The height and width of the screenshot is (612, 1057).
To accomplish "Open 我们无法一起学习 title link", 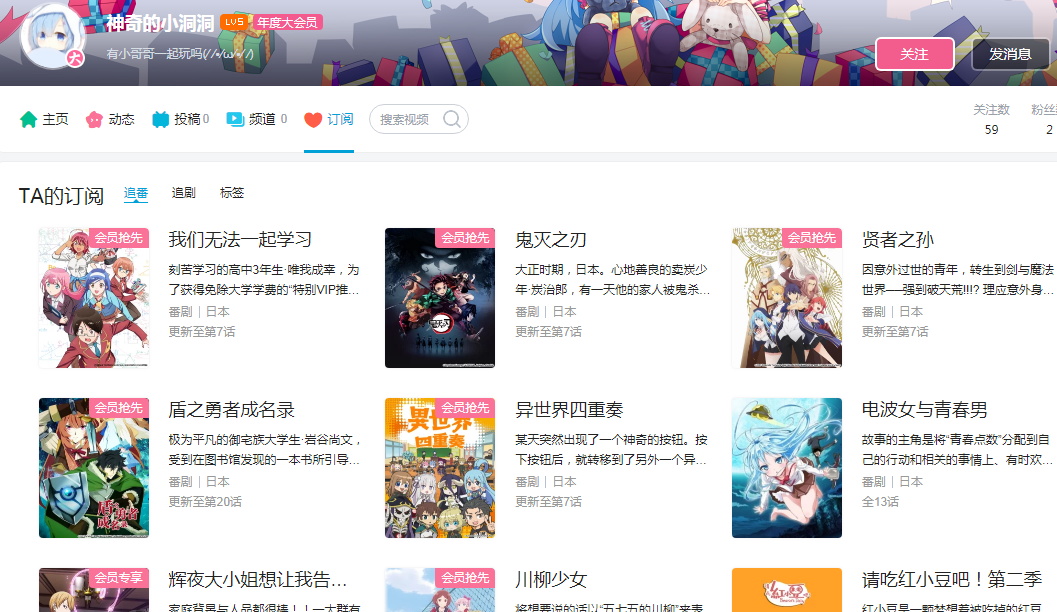I will coord(240,239).
